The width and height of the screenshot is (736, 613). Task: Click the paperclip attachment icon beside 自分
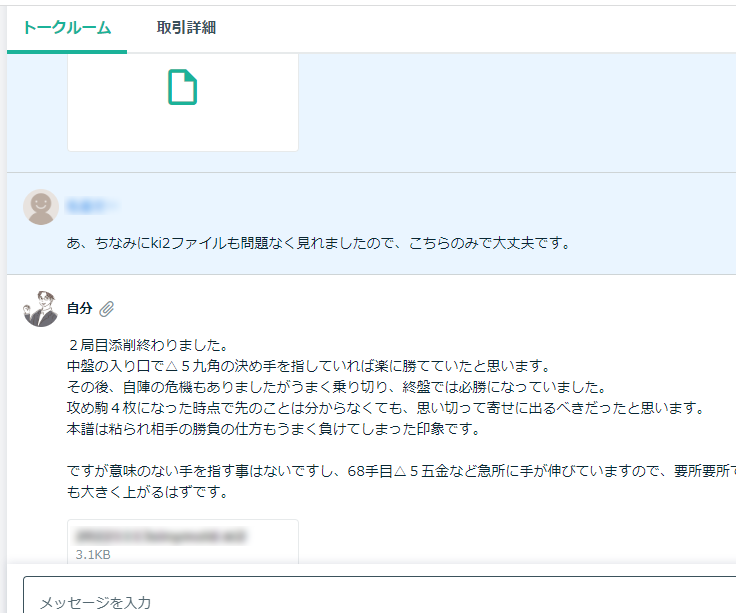point(107,309)
